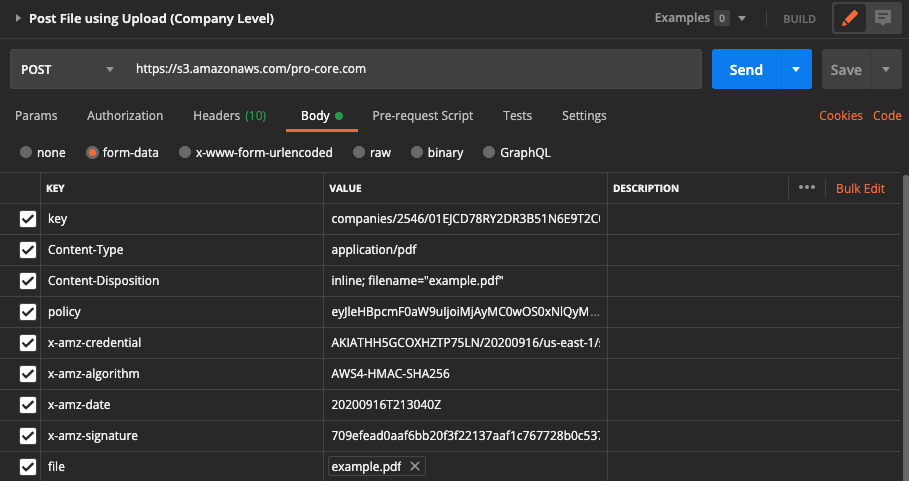Open column options ellipsis icon
This screenshot has height=481, width=909.
click(807, 188)
